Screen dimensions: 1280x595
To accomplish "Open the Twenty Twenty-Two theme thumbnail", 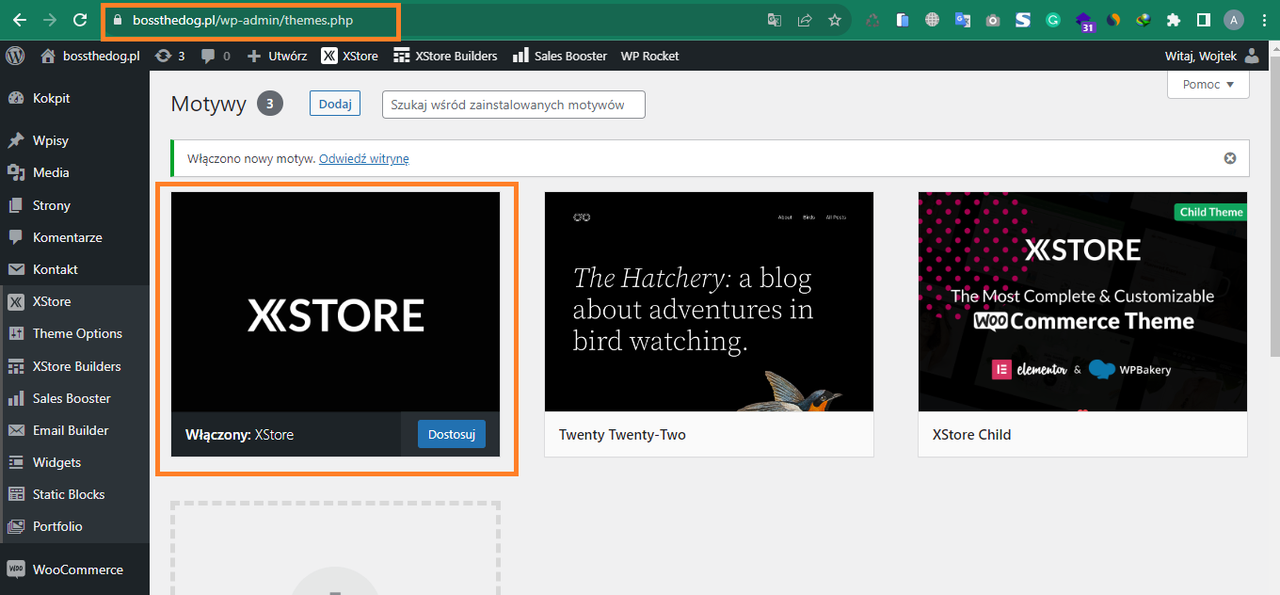I will click(x=709, y=302).
